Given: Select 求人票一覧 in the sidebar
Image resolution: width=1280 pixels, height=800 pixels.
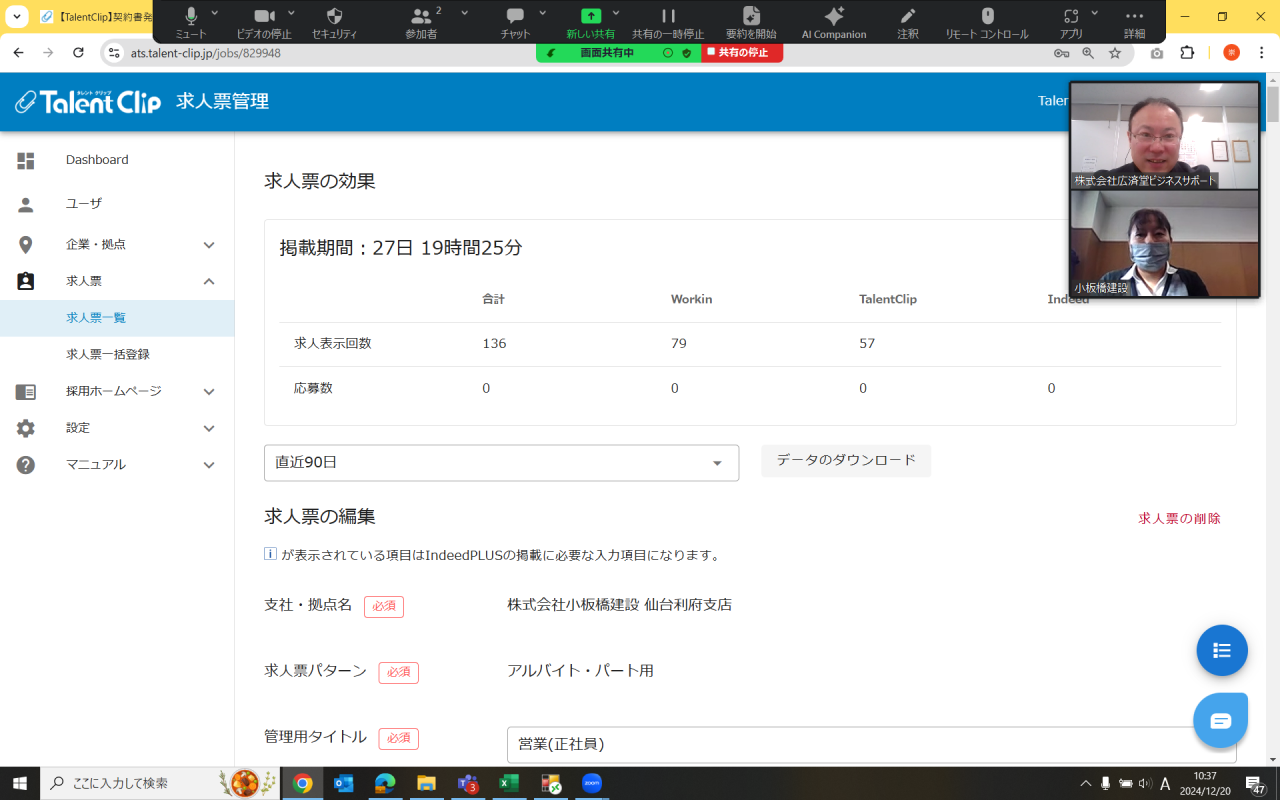Looking at the screenshot, I should point(117,318).
